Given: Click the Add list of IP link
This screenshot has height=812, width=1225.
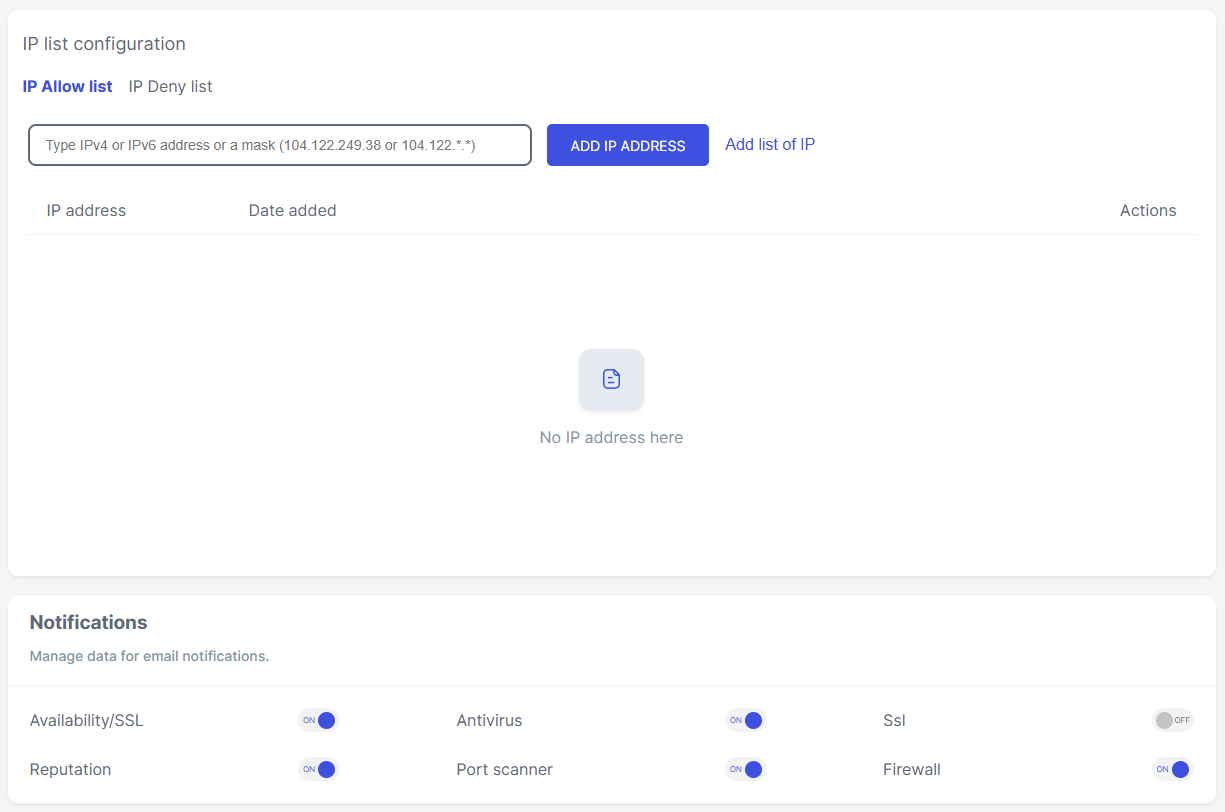Looking at the screenshot, I should click(x=769, y=144).
